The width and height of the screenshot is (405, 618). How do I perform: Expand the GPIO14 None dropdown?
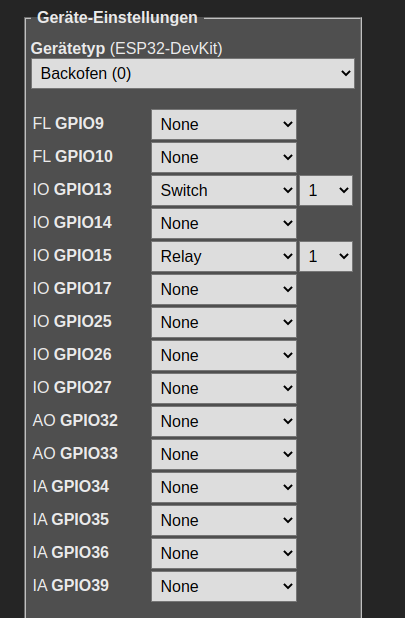(224, 223)
